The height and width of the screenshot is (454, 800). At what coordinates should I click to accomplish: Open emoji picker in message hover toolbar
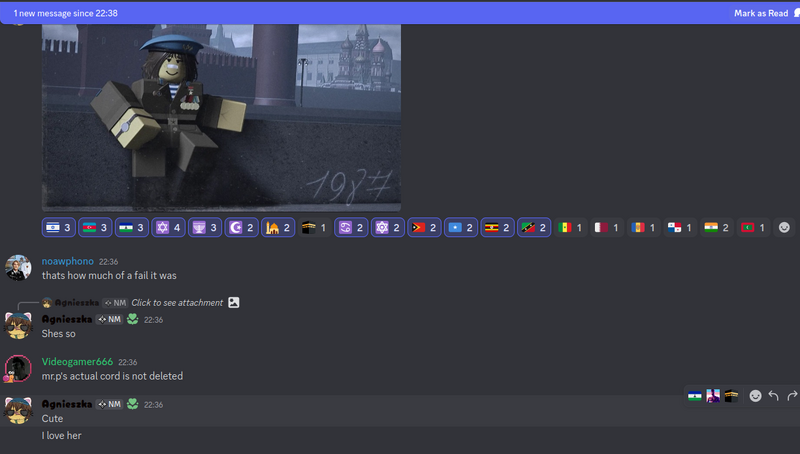[755, 396]
